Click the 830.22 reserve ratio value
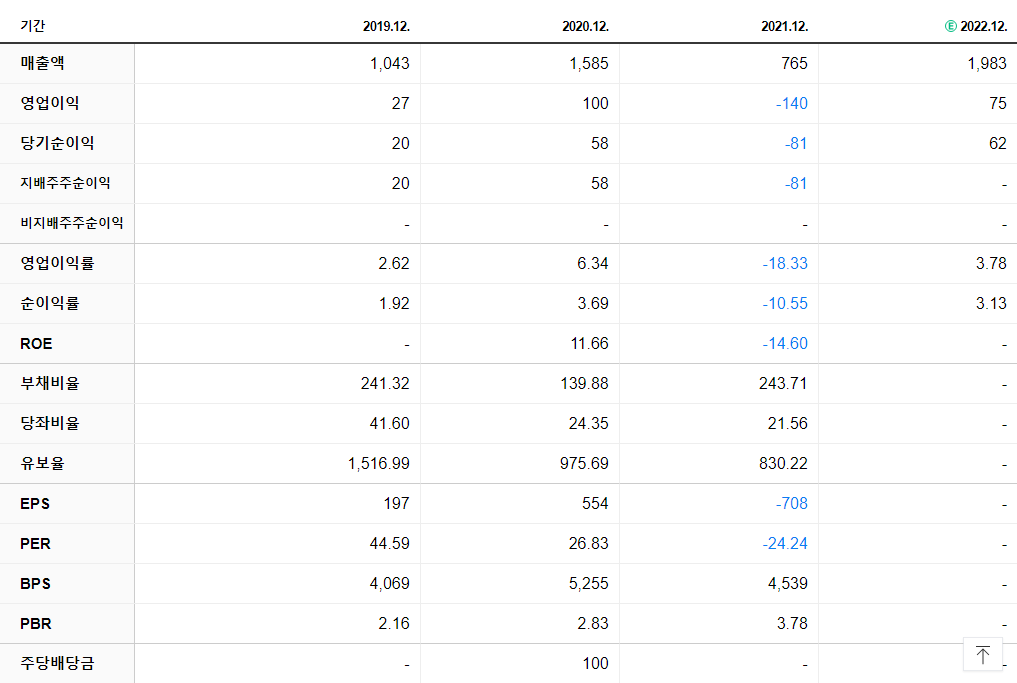This screenshot has width=1017, height=683. 783,464
